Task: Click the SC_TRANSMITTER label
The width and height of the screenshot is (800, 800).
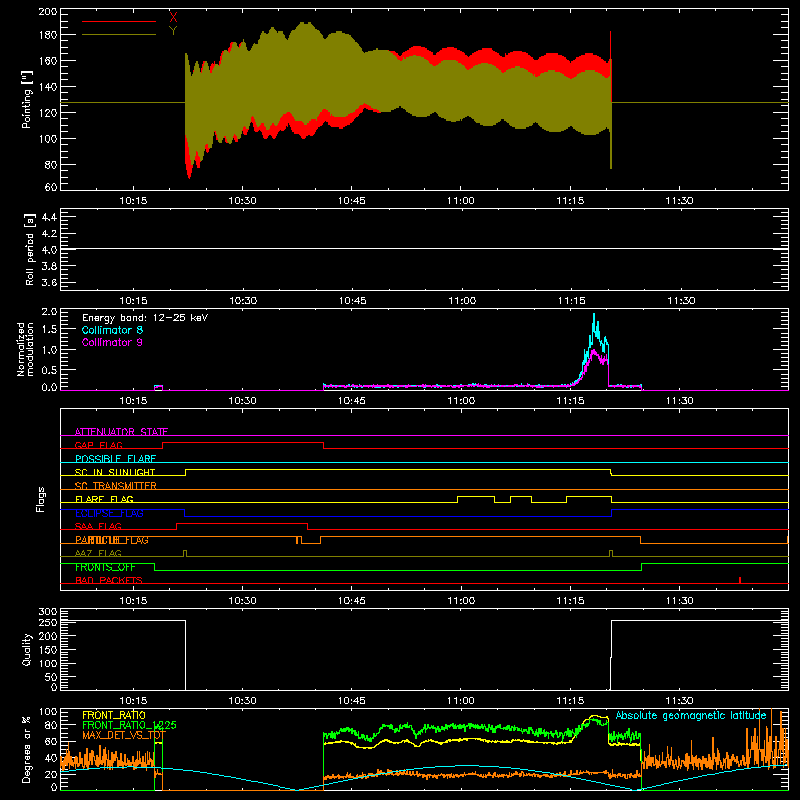Action: point(115,485)
